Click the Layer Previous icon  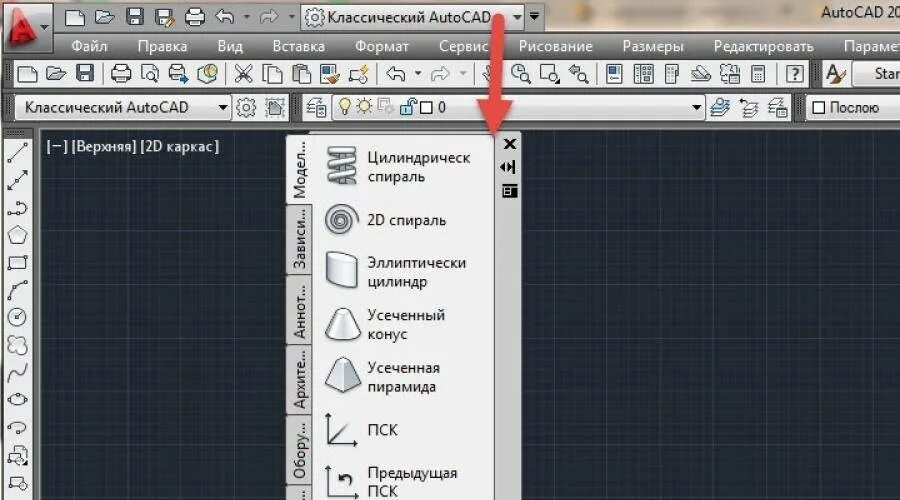(749, 107)
